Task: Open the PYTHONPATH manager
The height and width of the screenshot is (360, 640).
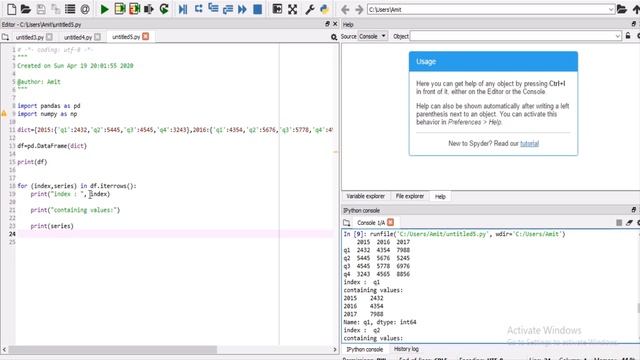Action: click(324, 9)
